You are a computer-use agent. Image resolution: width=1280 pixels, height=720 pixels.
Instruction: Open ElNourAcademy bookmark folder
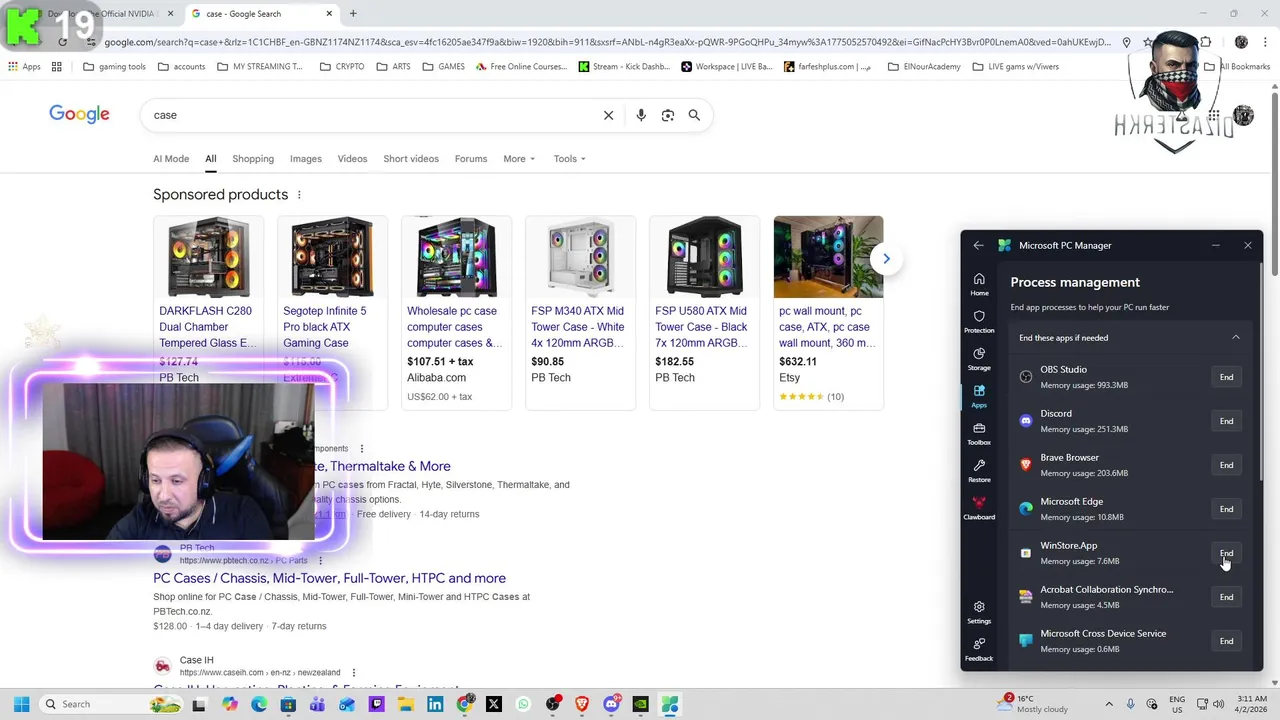tap(924, 67)
